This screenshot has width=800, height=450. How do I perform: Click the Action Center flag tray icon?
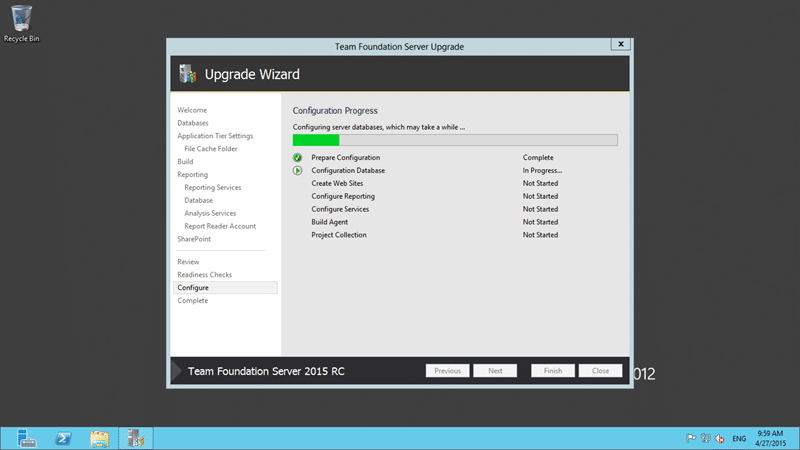(691, 438)
